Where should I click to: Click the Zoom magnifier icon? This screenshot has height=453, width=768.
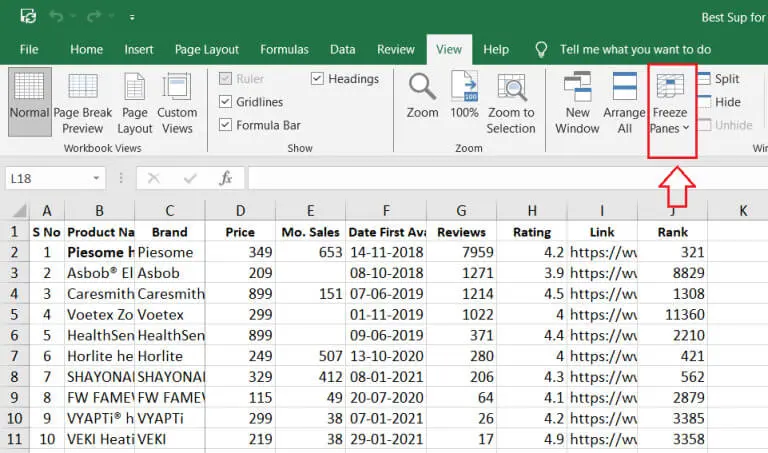pyautogui.click(x=422, y=97)
